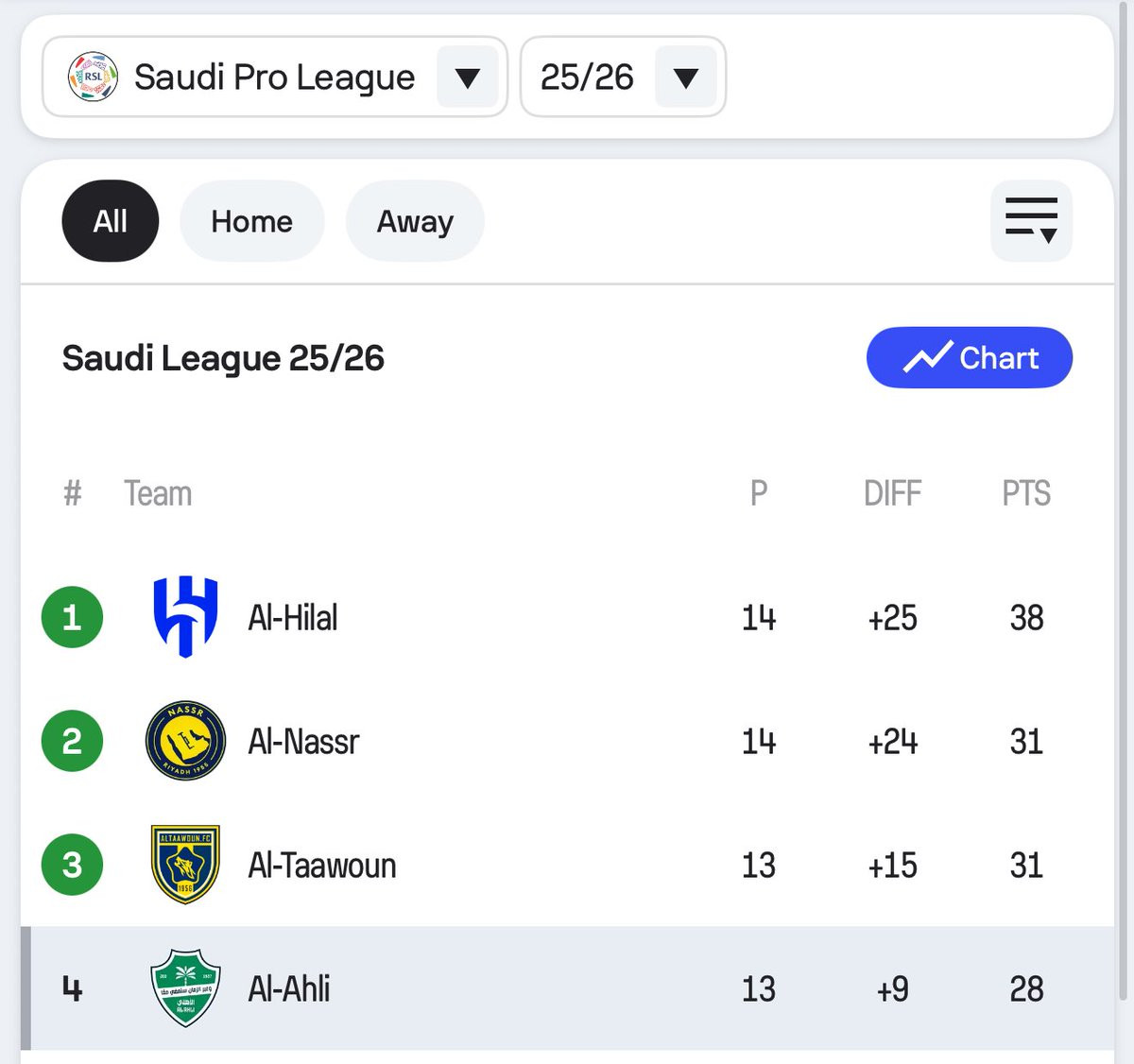Click the Al-Ahli club crest
The image size is (1134, 1064).
click(185, 988)
